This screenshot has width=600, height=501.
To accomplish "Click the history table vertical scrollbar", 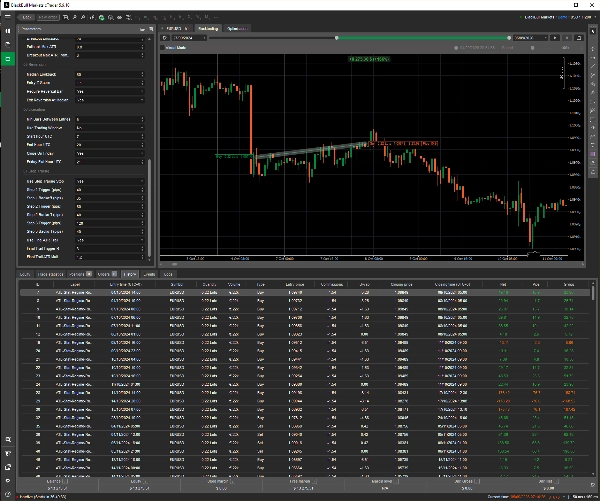I will click(x=593, y=293).
